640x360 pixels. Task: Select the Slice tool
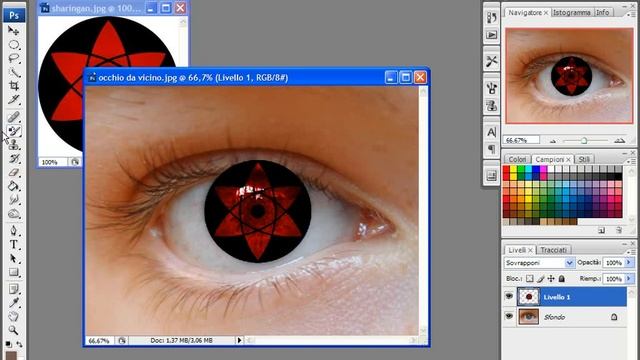[x=13, y=100]
